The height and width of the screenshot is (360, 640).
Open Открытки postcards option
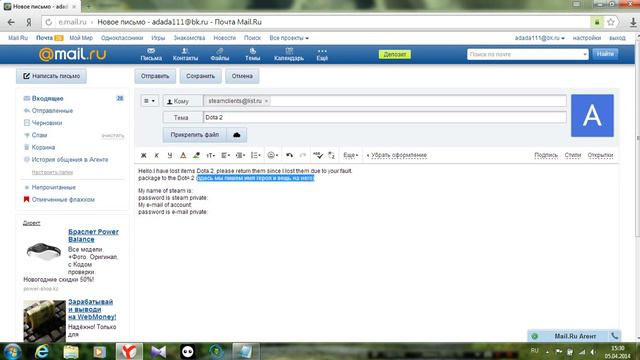point(600,155)
